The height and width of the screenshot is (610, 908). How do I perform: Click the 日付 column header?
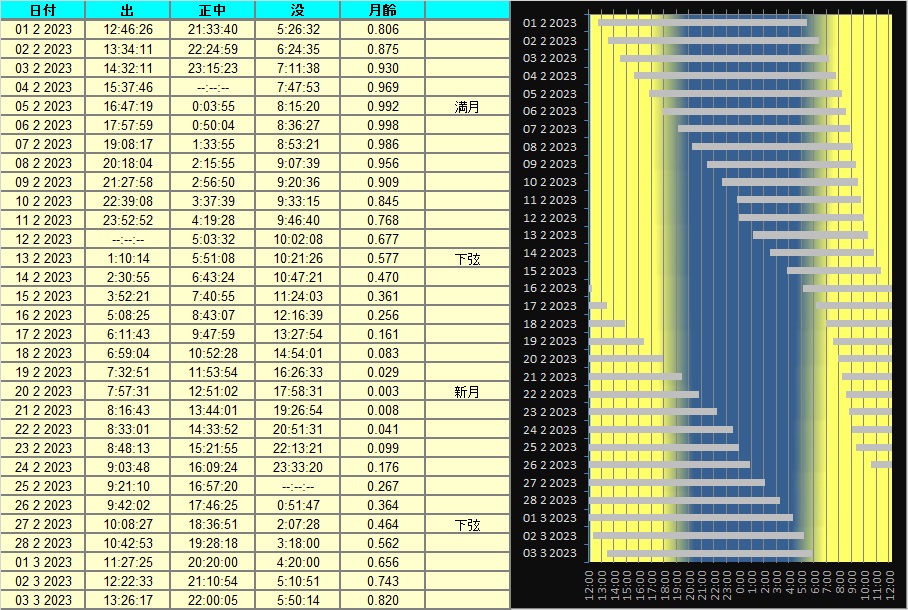click(43, 10)
